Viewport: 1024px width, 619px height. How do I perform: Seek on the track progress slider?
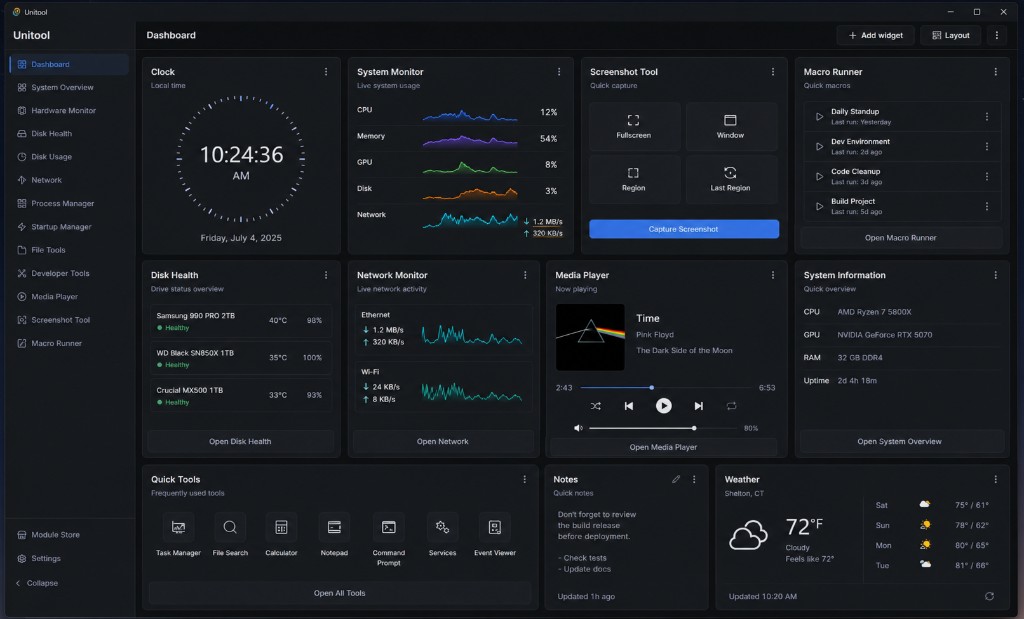coord(665,388)
